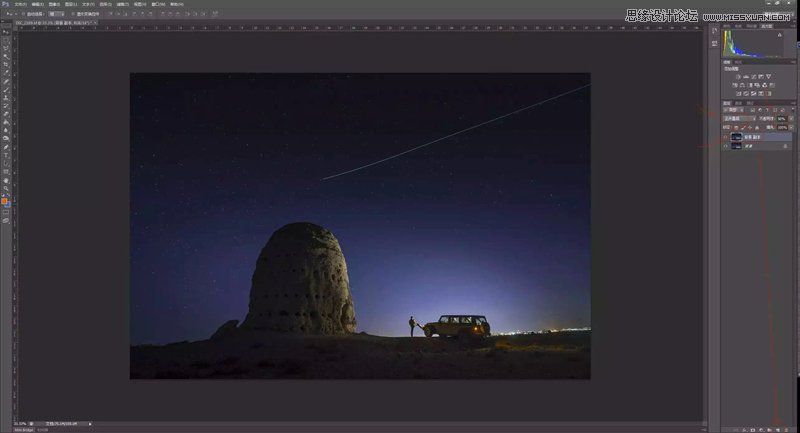Select the Blur tool
This screenshot has height=433, width=800.
pyautogui.click(x=6, y=130)
